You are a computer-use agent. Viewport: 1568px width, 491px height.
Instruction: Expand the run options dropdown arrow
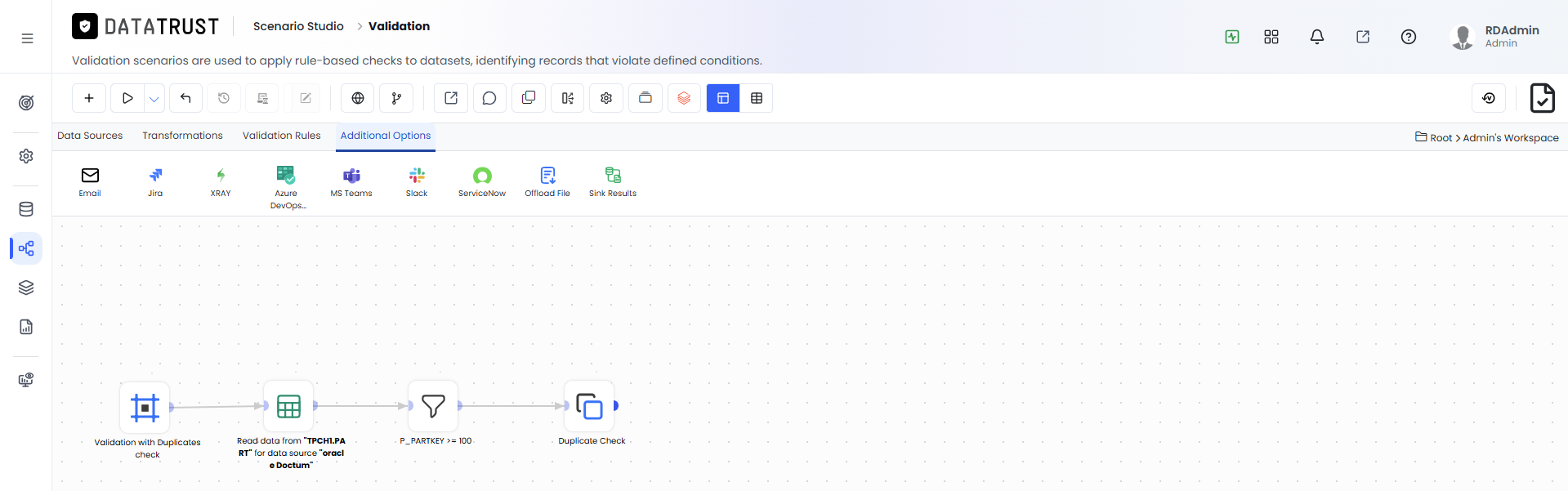coord(154,99)
